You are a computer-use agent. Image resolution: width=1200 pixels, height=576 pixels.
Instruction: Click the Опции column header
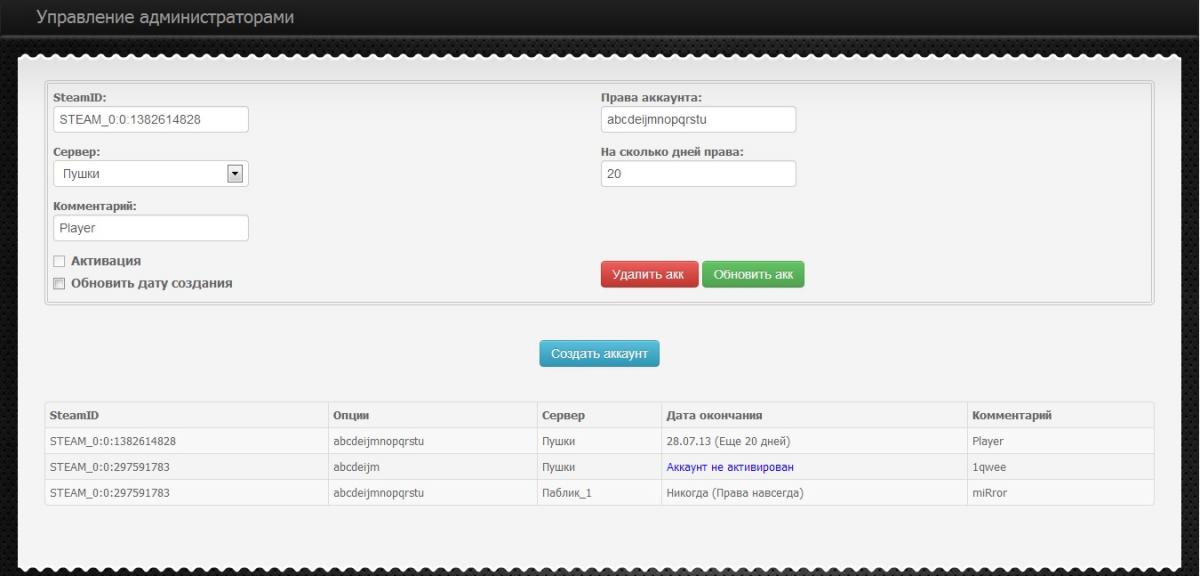(x=352, y=415)
